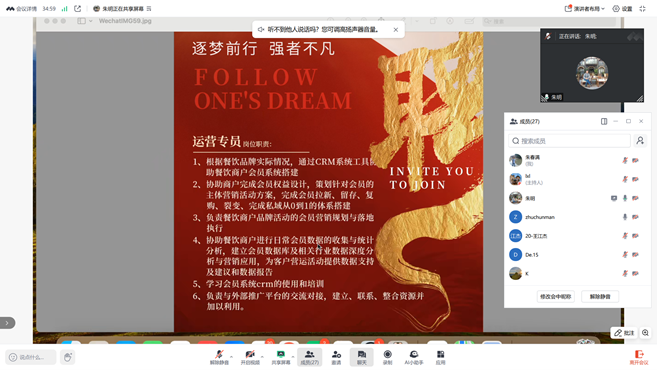Click camera icon in 朱春满 row
The height and width of the screenshot is (370, 657).
[x=636, y=160]
